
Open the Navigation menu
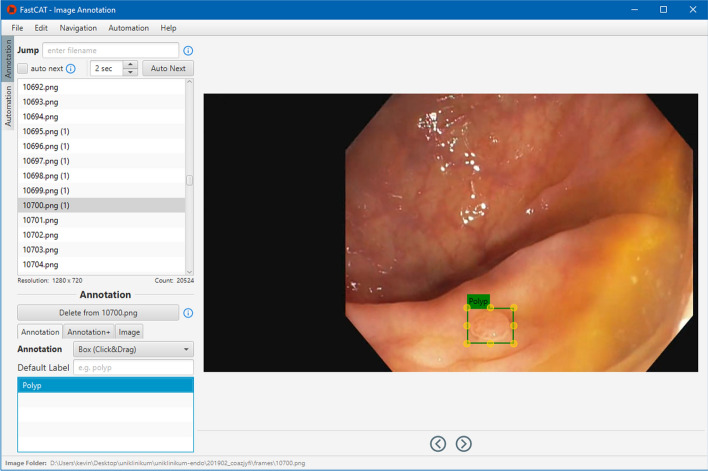click(78, 28)
